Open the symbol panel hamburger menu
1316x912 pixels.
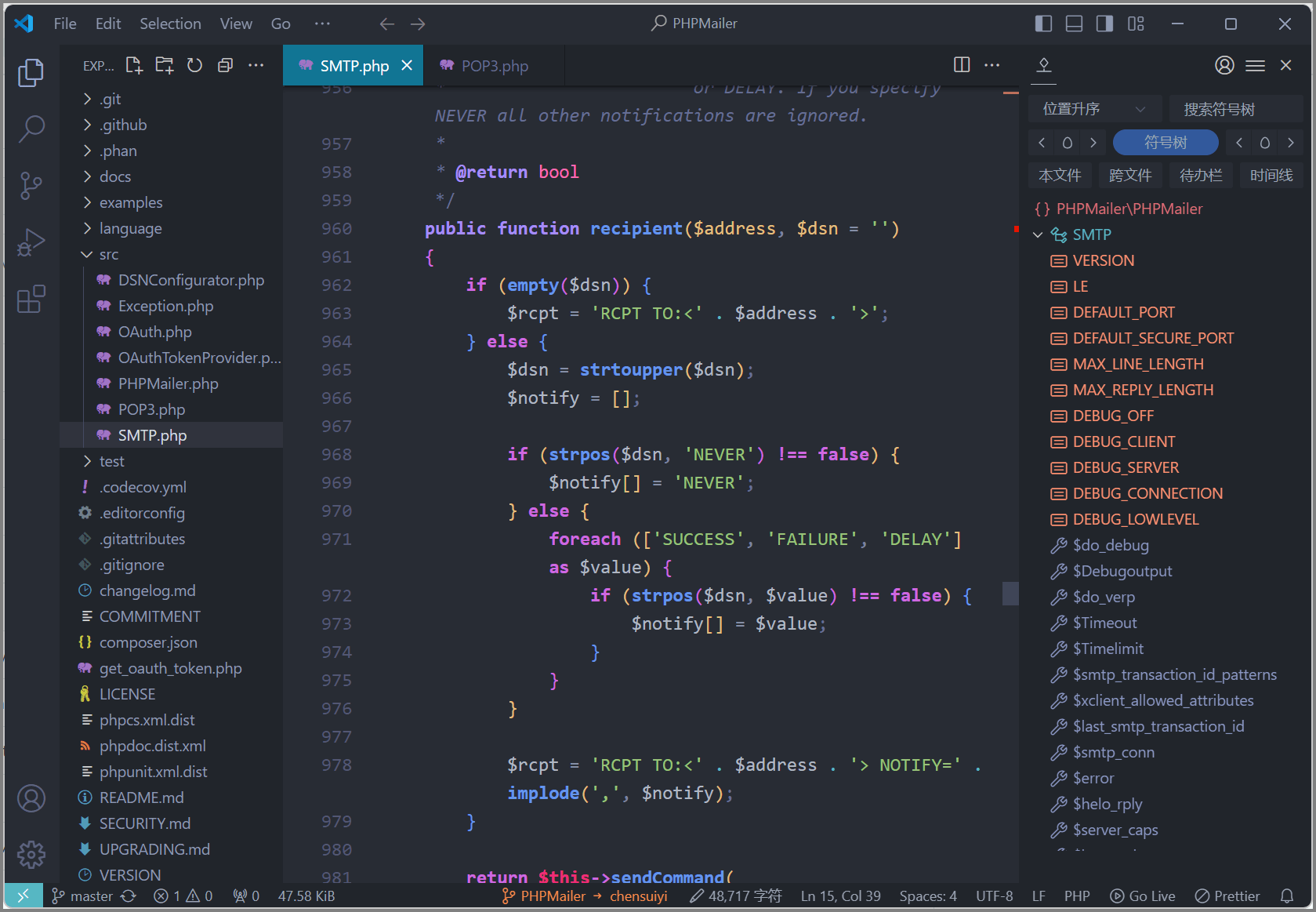[x=1255, y=65]
